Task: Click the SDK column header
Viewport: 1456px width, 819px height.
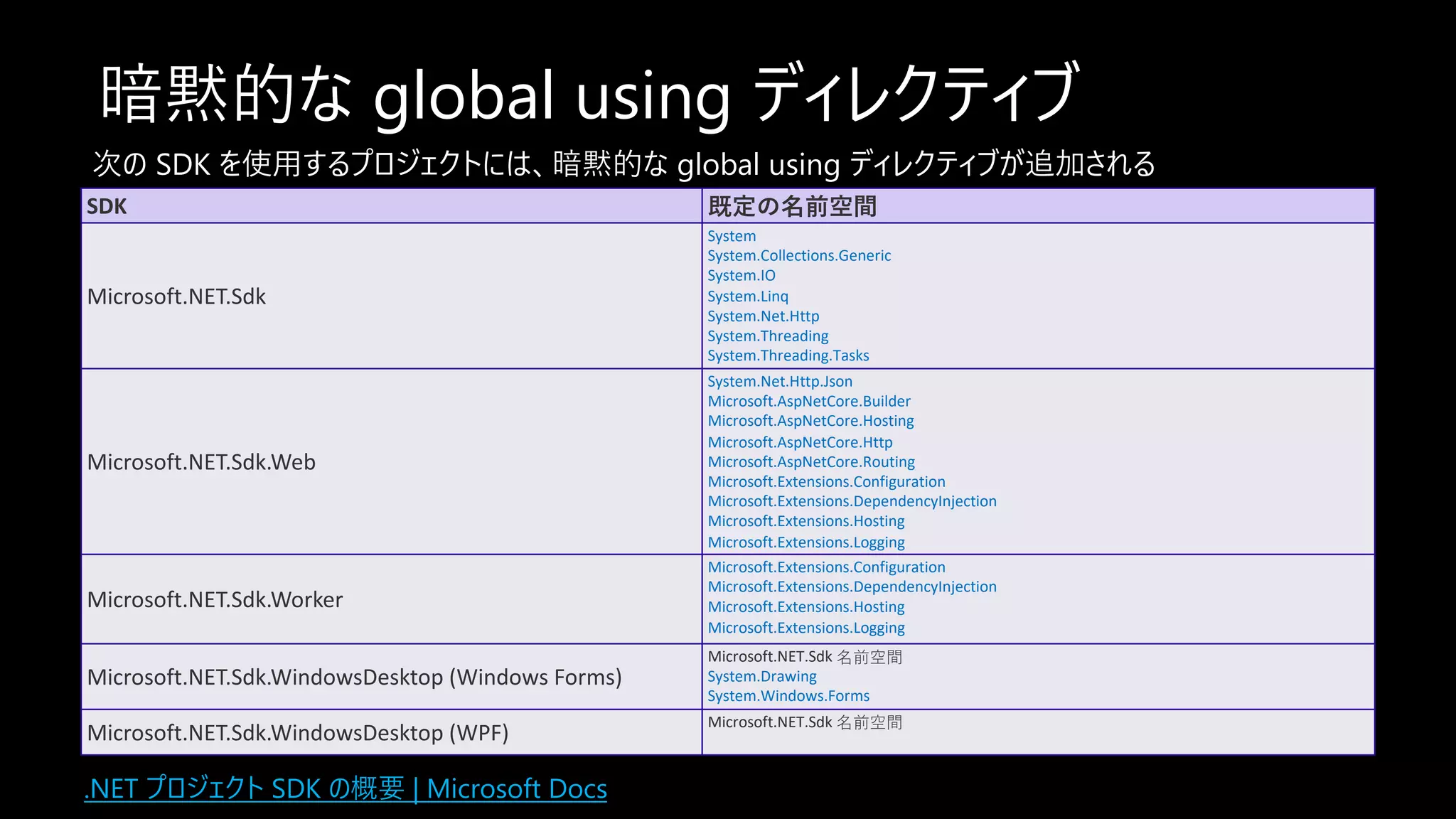Action: click(392, 206)
